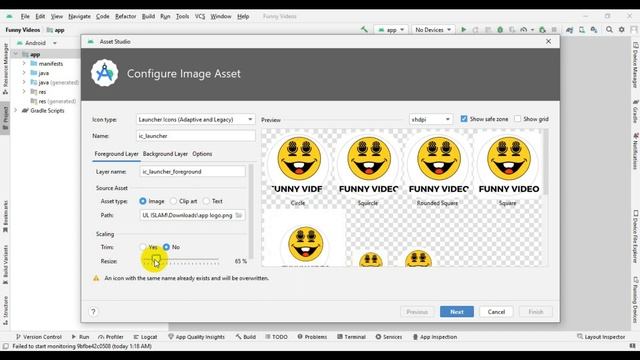
Task: Open the Build menu
Action: point(148,16)
